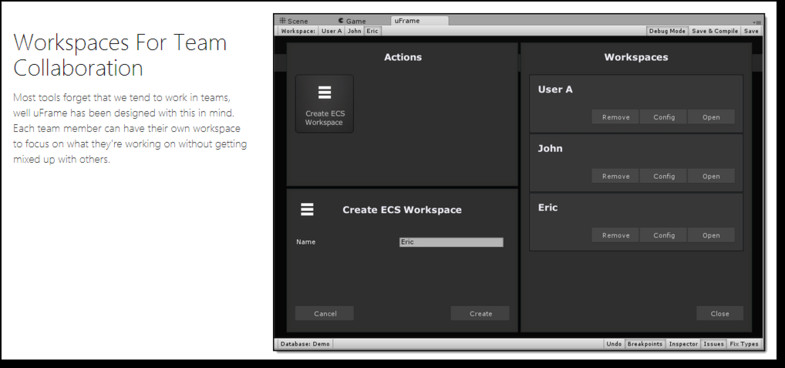Click the John workspace name text
Viewport: 785px width, 368px height.
pyautogui.click(x=550, y=149)
